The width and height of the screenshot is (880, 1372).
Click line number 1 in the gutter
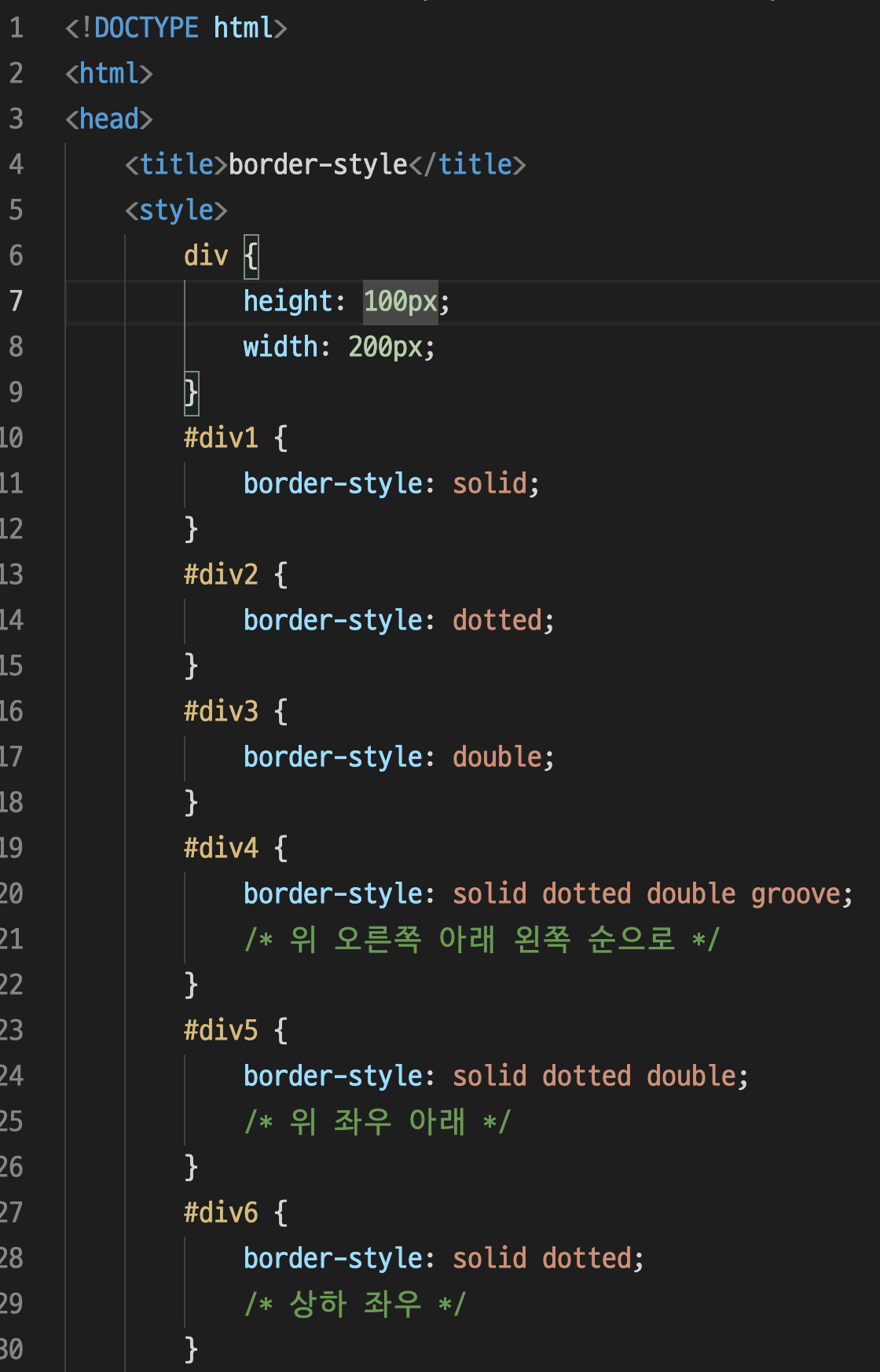16,28
